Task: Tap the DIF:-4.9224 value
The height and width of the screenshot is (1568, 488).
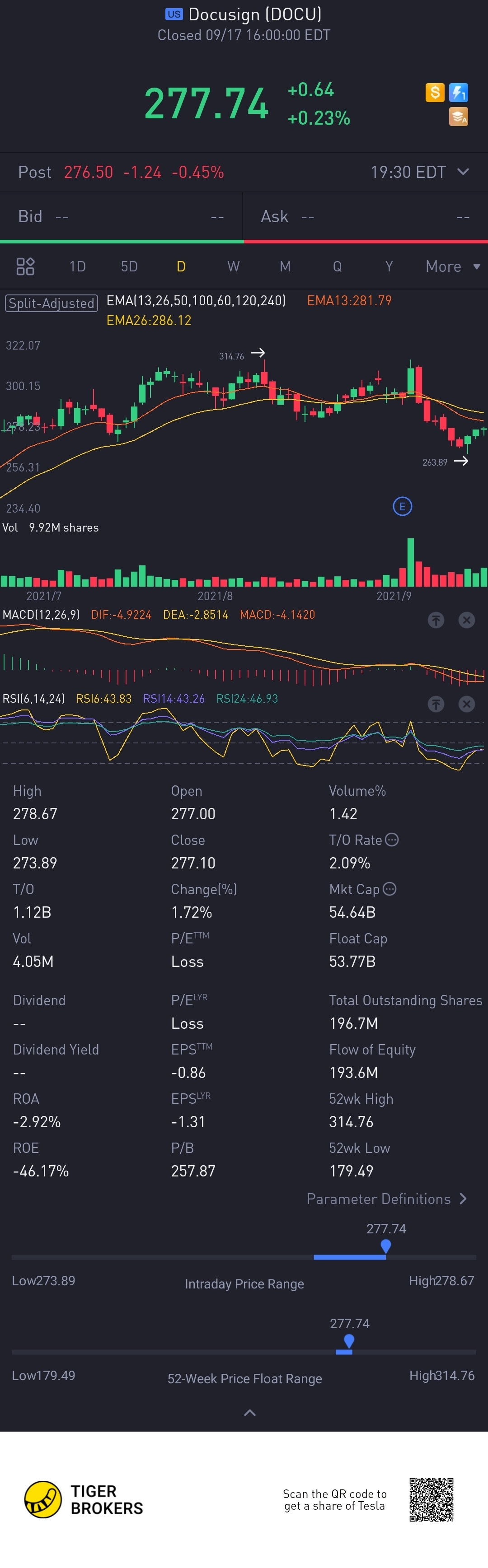Action: click(121, 614)
